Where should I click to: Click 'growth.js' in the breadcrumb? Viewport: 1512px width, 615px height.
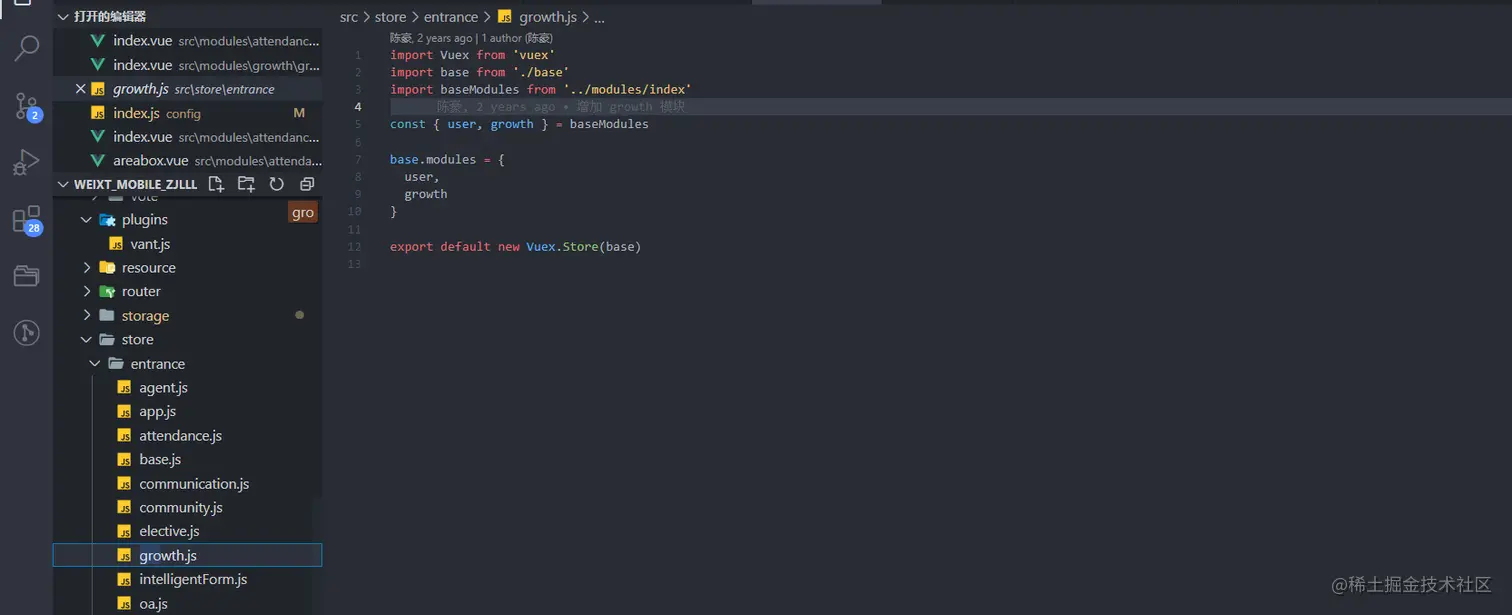tap(547, 17)
